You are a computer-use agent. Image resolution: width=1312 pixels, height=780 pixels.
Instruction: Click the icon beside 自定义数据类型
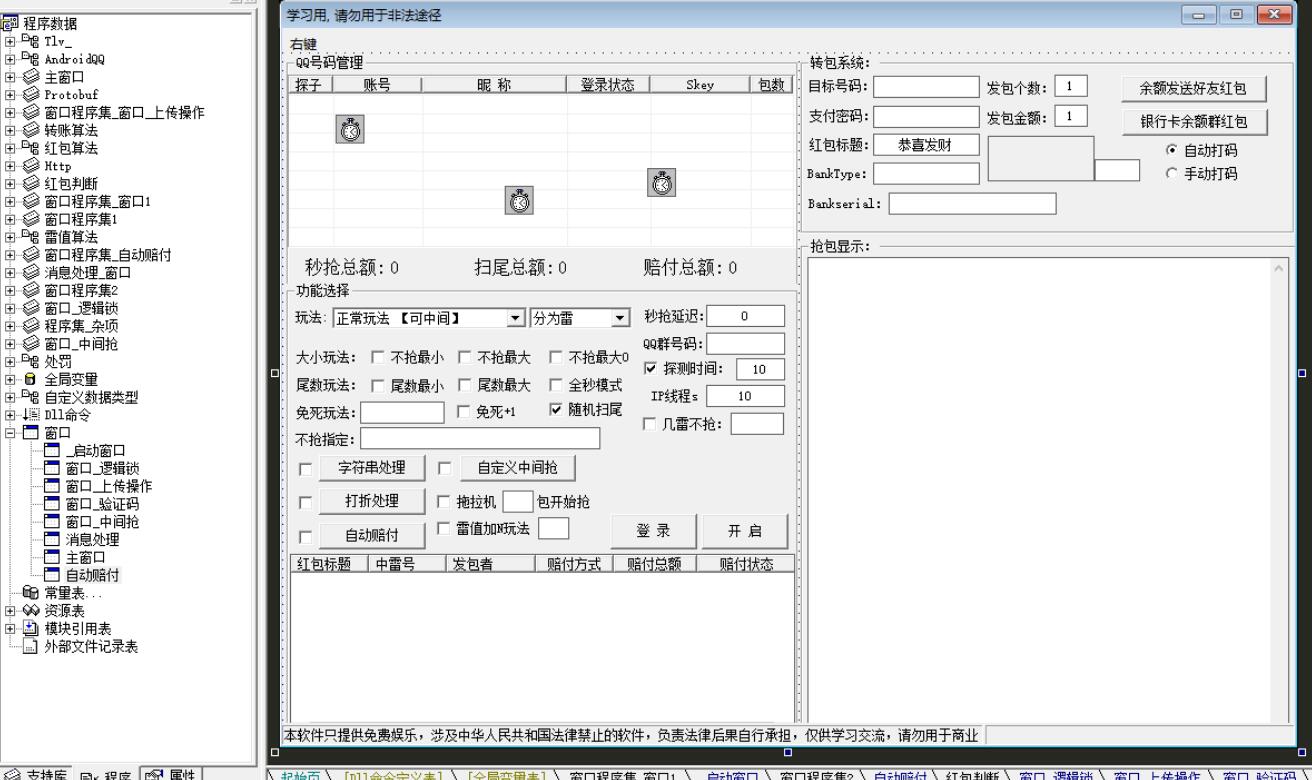click(31, 397)
